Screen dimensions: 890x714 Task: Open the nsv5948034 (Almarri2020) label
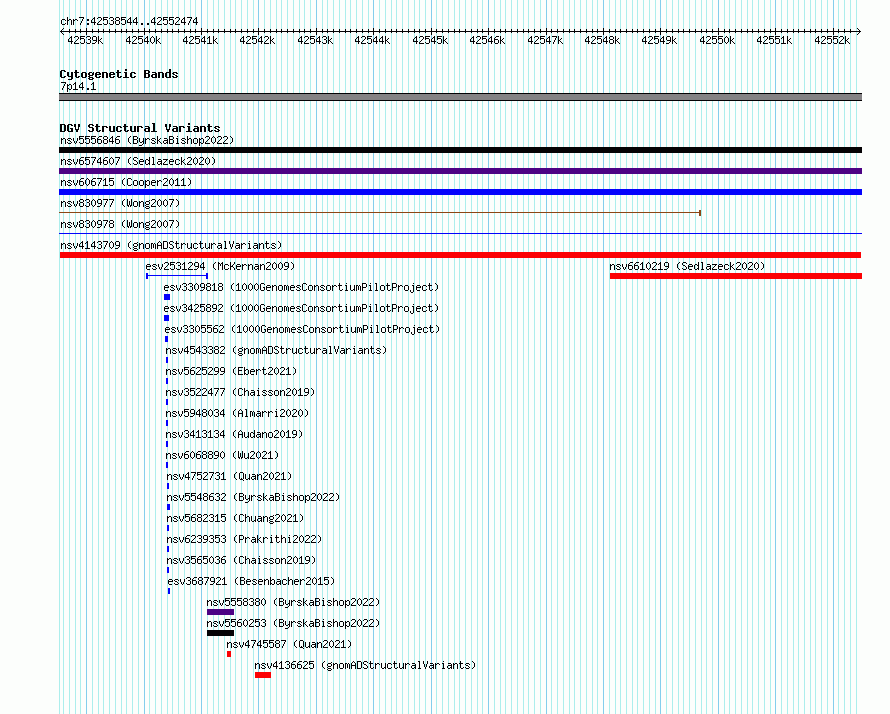pyautogui.click(x=237, y=413)
